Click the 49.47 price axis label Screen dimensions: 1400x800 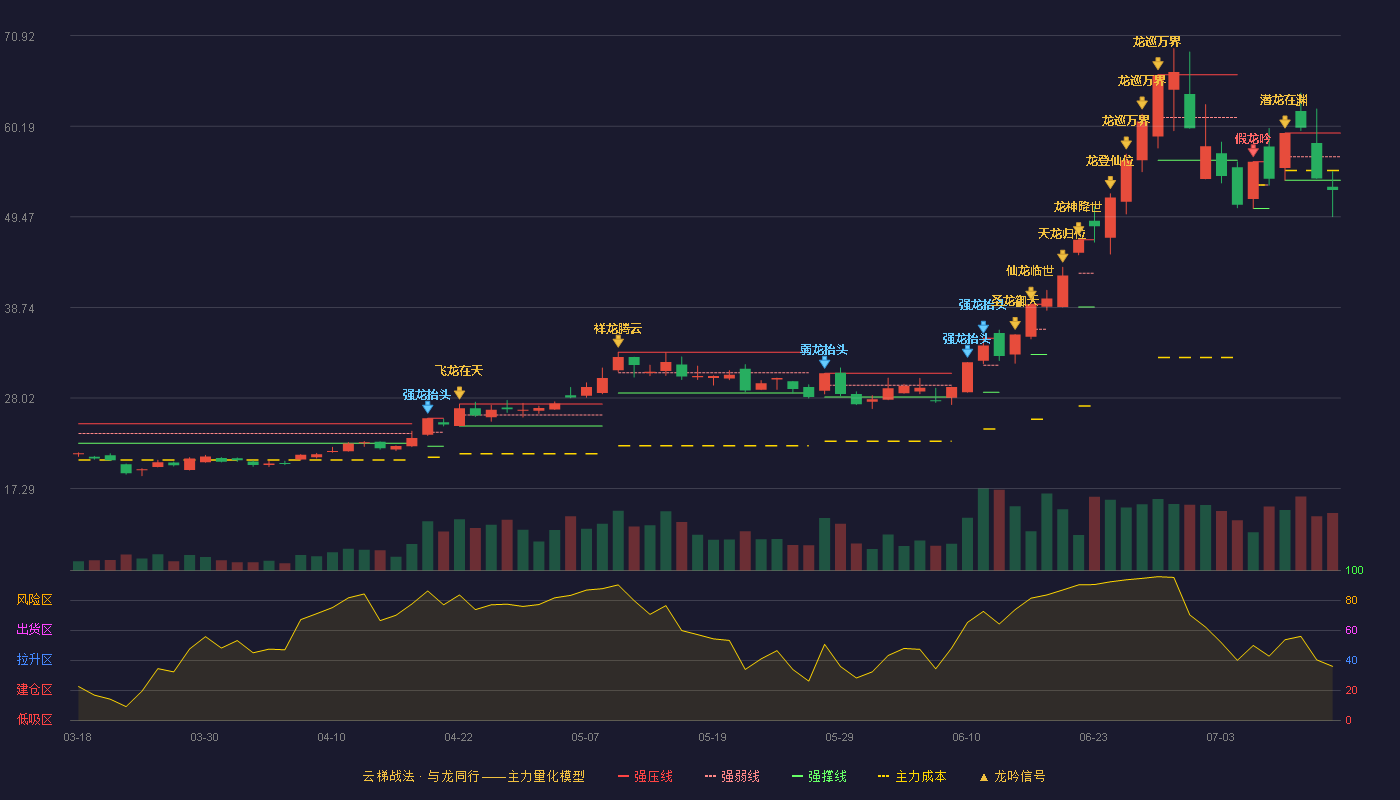[19, 218]
